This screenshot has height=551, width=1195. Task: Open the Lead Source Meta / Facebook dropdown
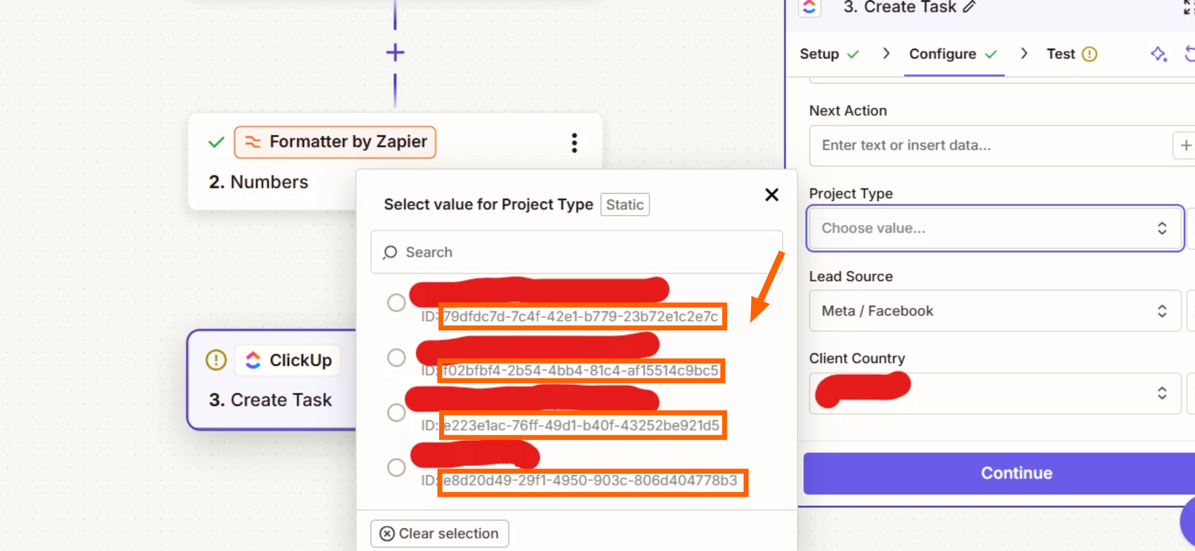(x=995, y=311)
